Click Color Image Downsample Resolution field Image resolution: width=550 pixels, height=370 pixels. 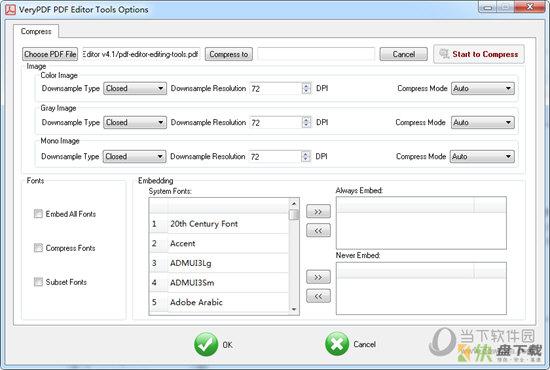(x=276, y=88)
